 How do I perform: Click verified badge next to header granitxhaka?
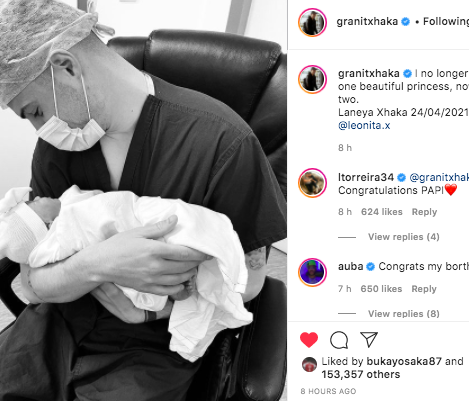(x=405, y=22)
